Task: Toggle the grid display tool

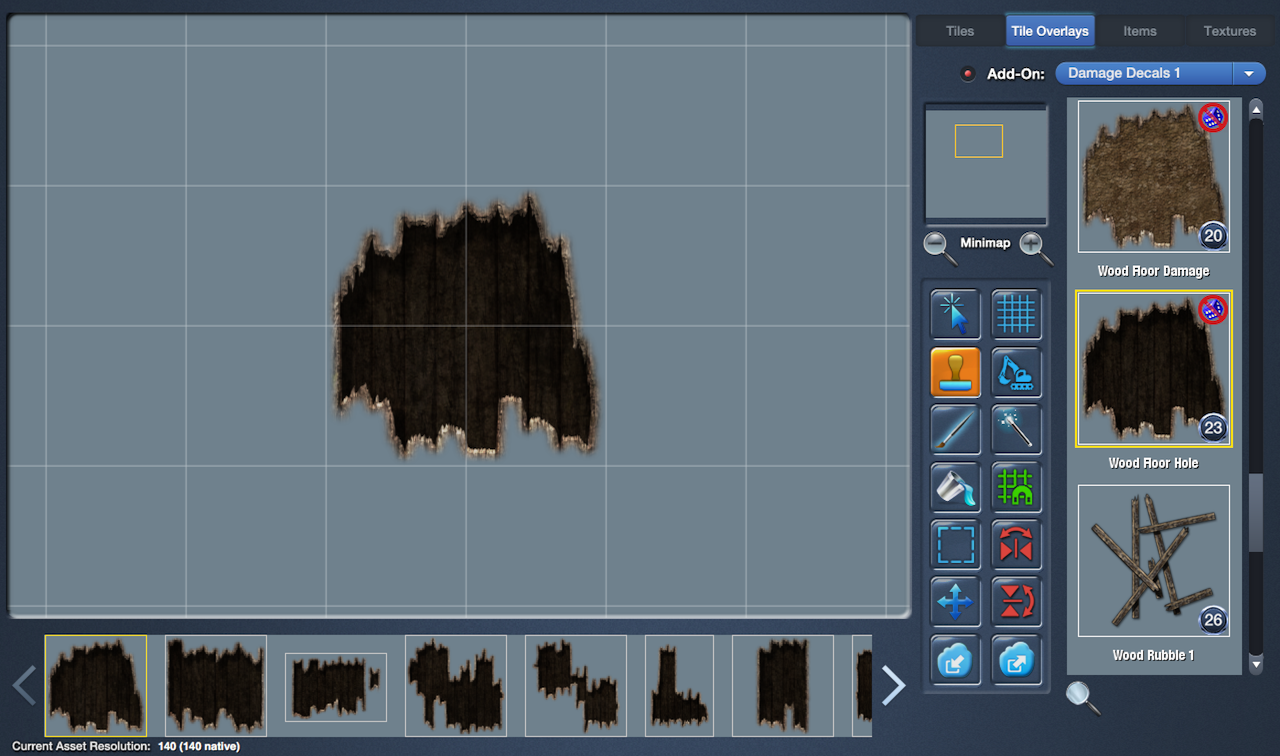Action: pos(1016,315)
